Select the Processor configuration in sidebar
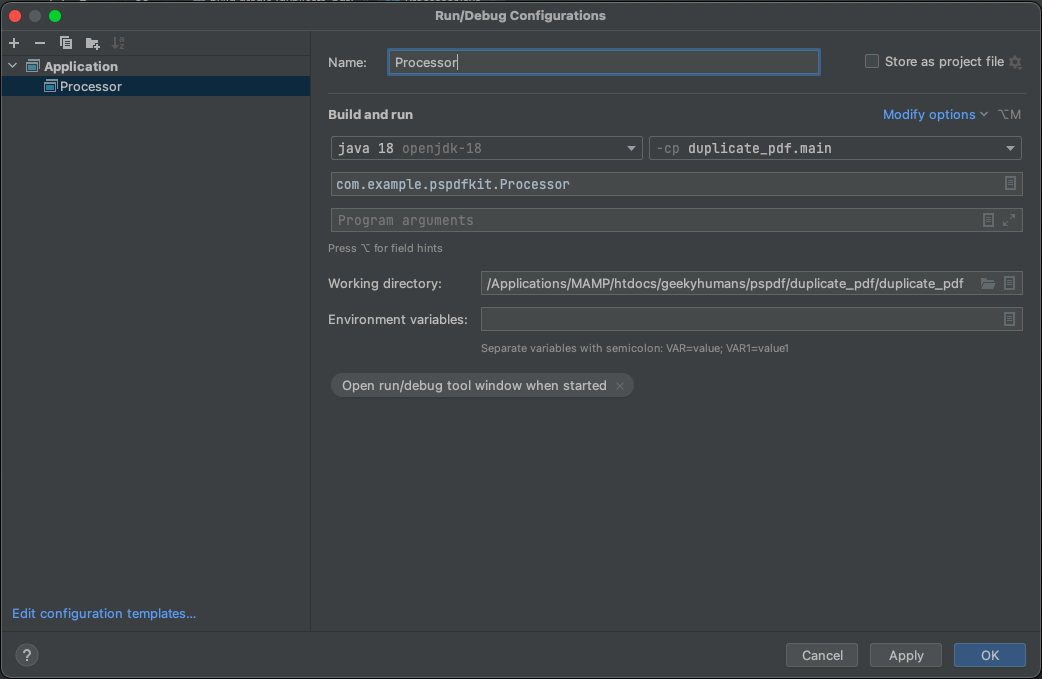Image resolution: width=1042 pixels, height=679 pixels. tap(92, 86)
